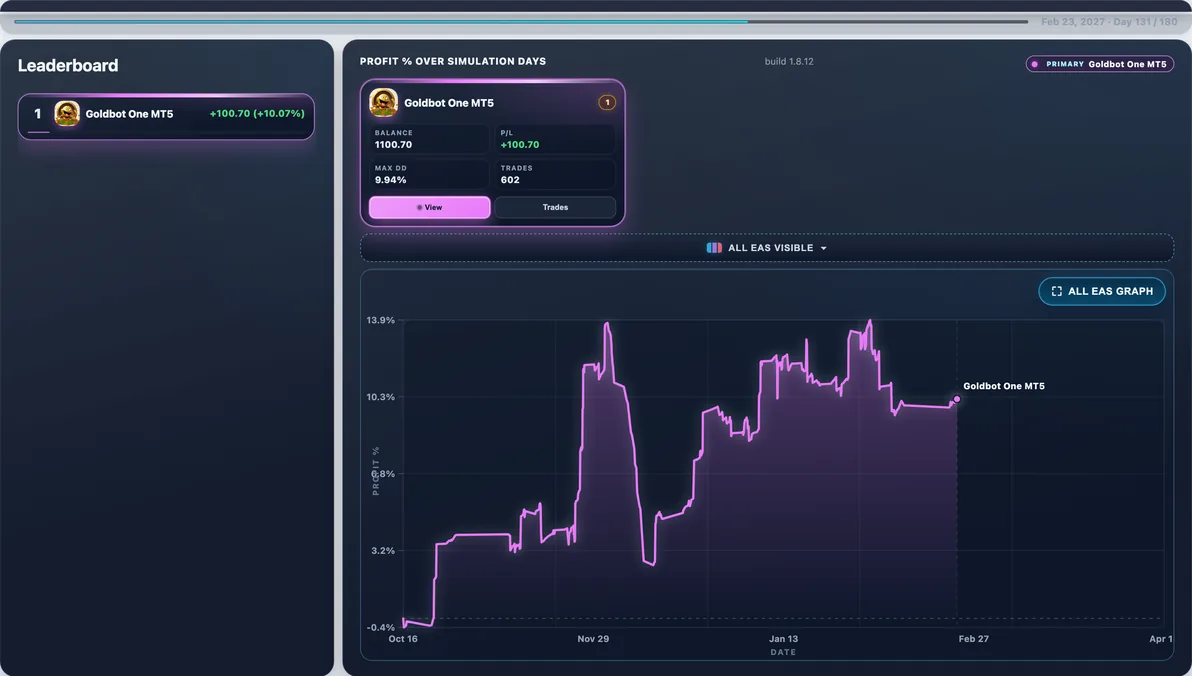
Task: Click the Goldbot One MT5 card title
Action: tap(449, 103)
